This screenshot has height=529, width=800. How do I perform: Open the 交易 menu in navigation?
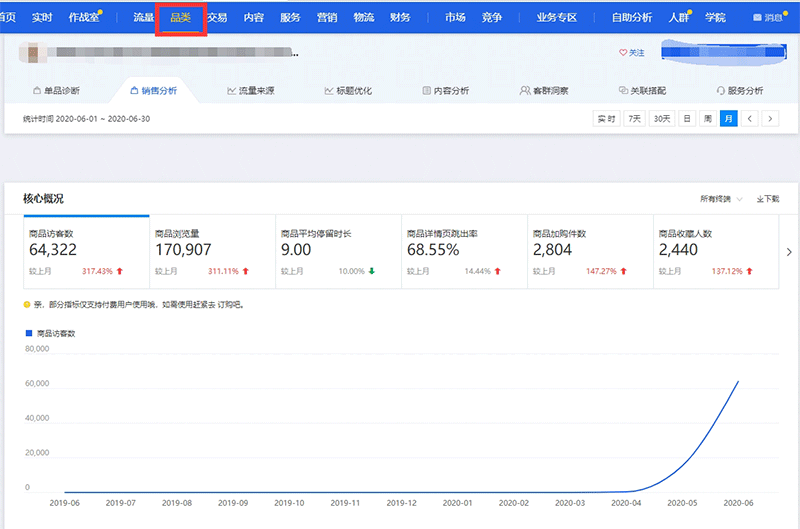click(x=217, y=18)
